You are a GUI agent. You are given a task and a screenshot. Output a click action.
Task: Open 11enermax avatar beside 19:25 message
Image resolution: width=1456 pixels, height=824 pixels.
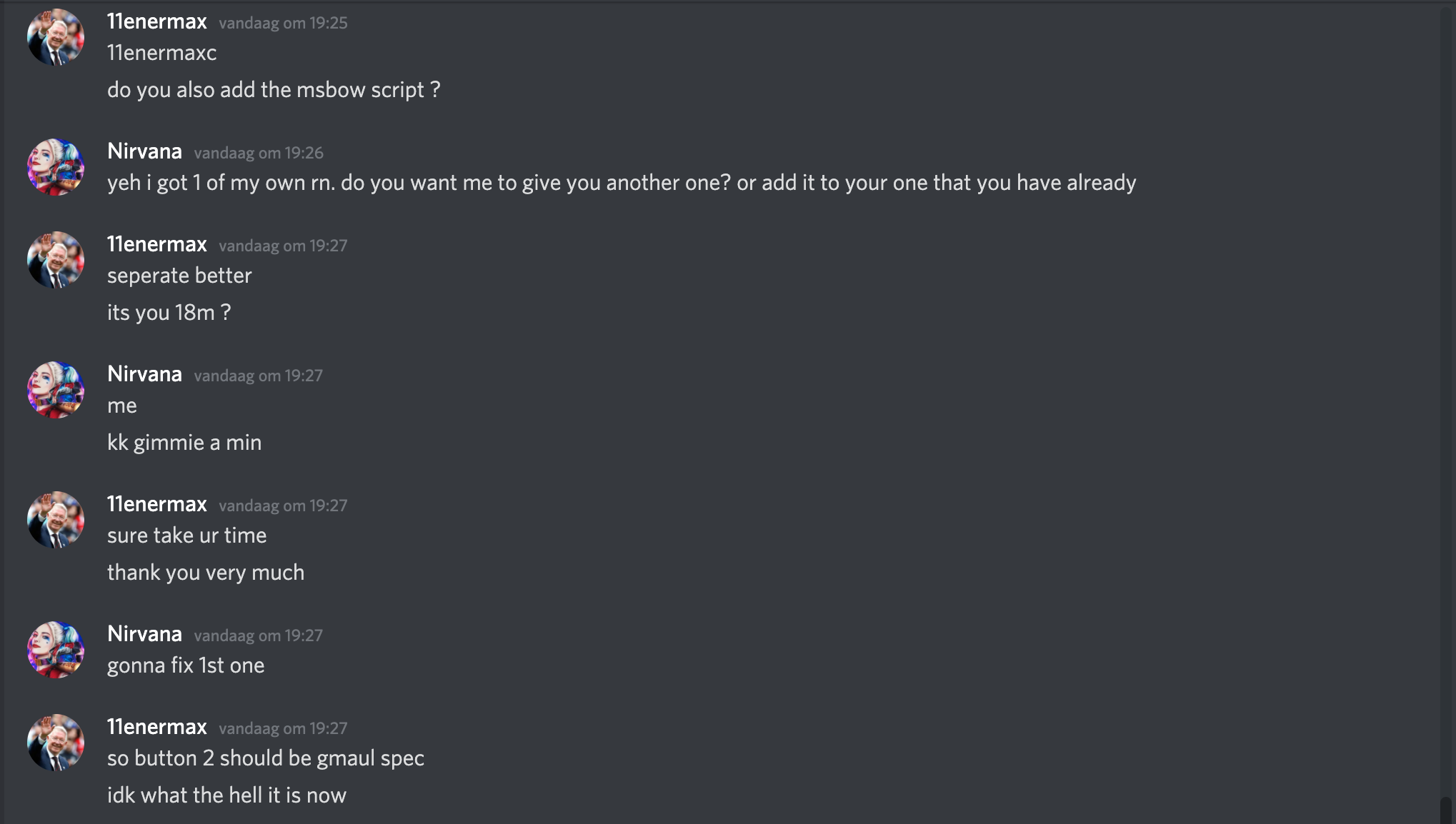[56, 37]
